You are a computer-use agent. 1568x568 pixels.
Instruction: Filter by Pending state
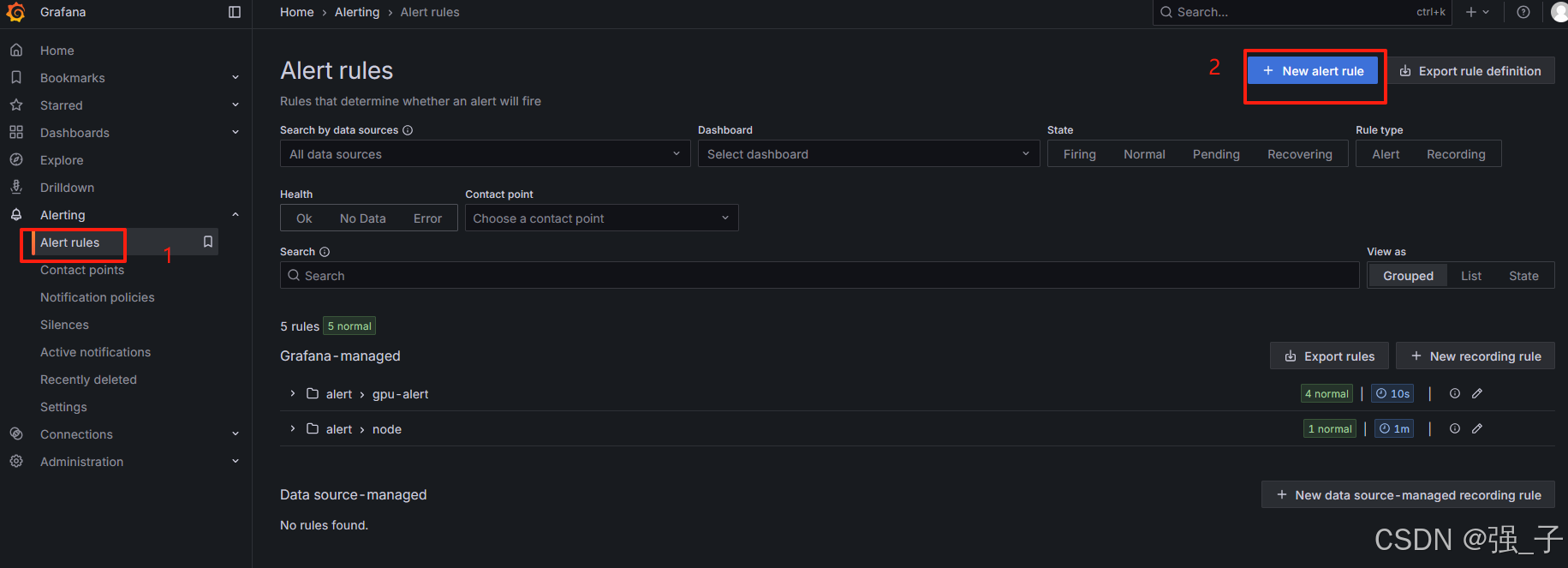pos(1216,154)
